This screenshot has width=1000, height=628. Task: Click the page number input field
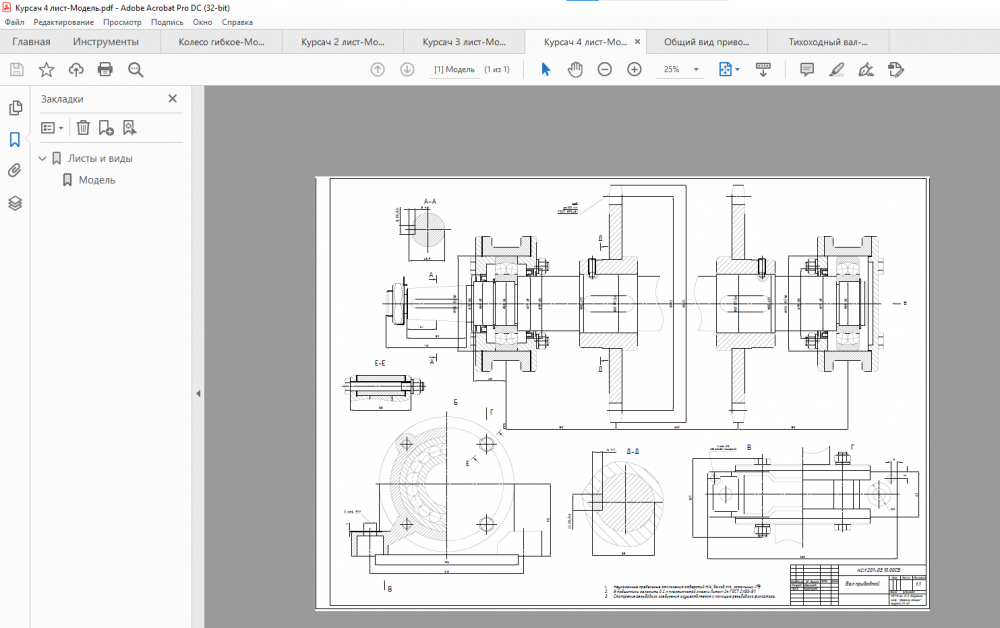click(x=454, y=69)
